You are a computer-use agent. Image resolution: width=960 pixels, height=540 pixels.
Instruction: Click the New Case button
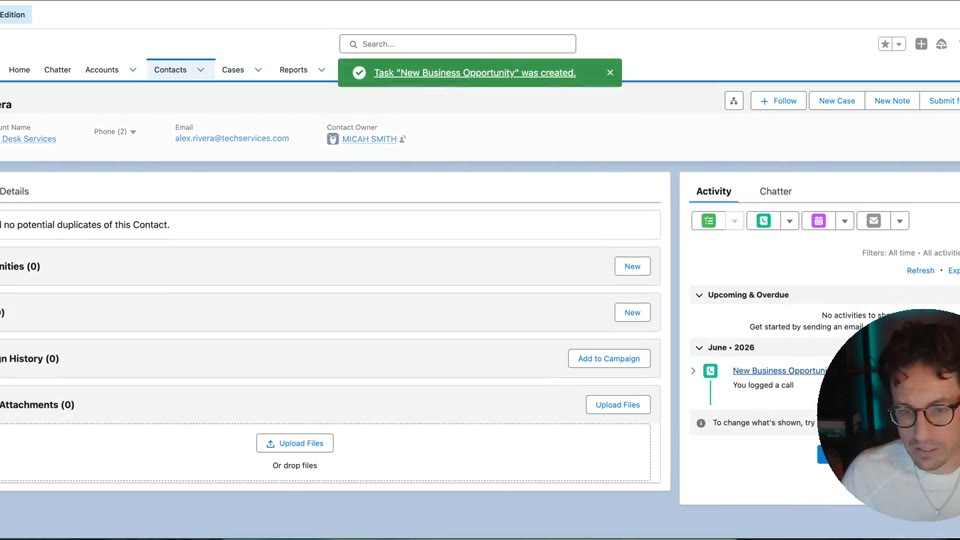click(837, 100)
